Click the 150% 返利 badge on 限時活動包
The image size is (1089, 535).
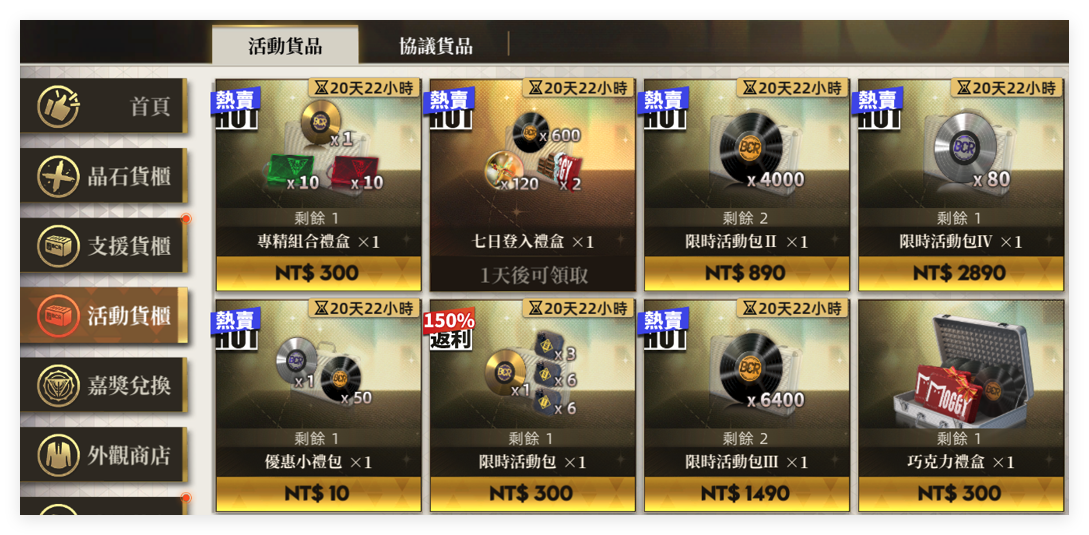449,329
